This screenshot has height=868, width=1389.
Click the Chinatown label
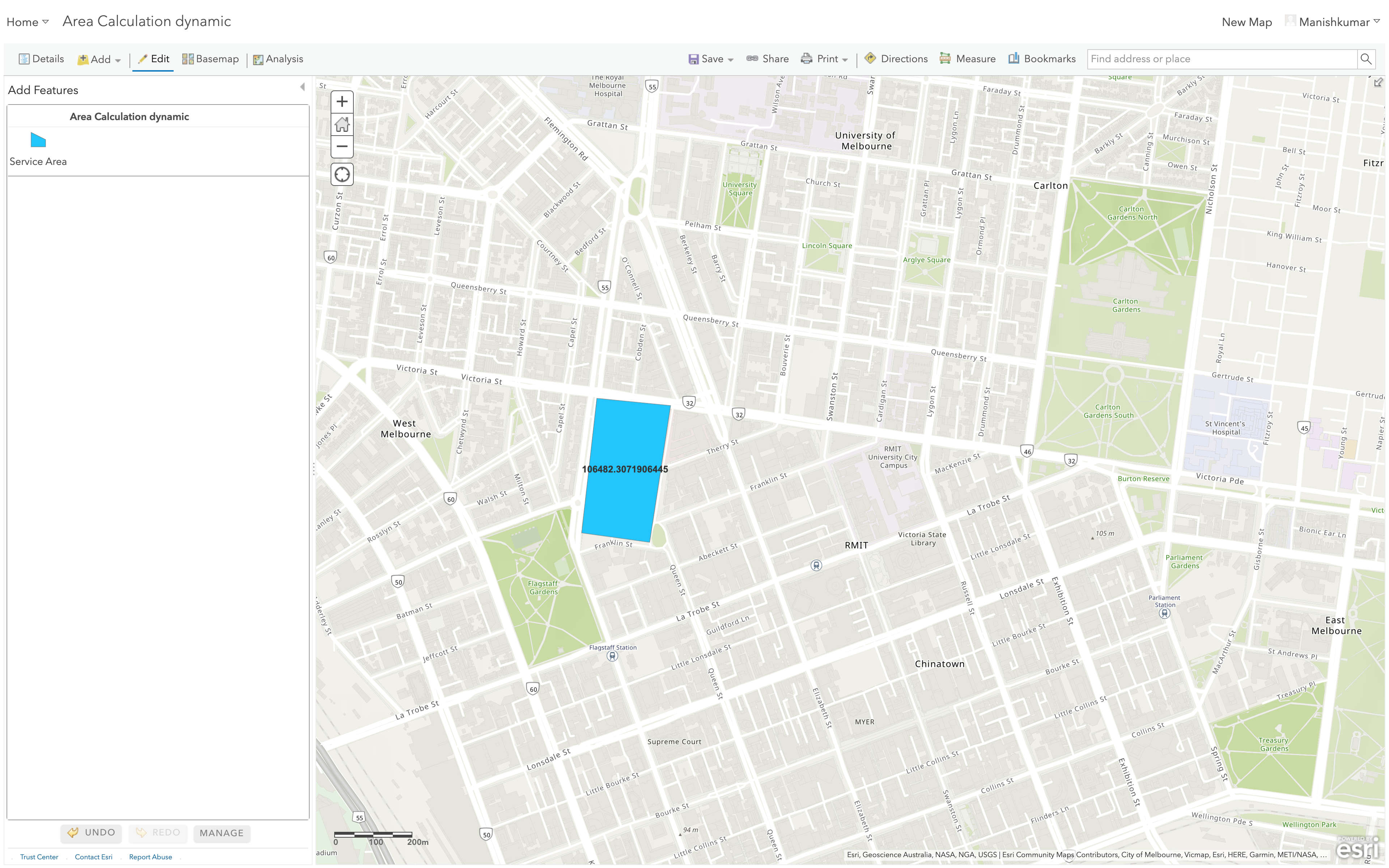[x=940, y=664]
